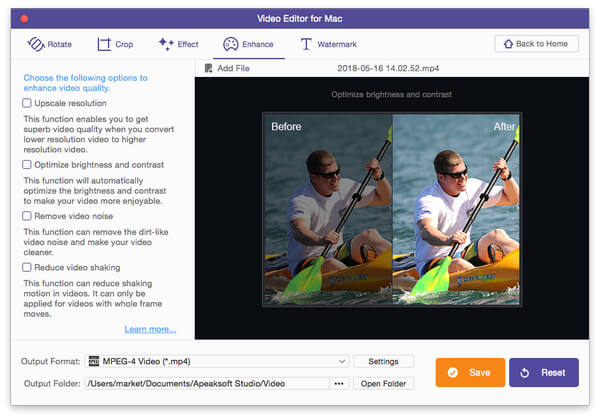Expand the Output Format dropdown arrow

coord(342,361)
